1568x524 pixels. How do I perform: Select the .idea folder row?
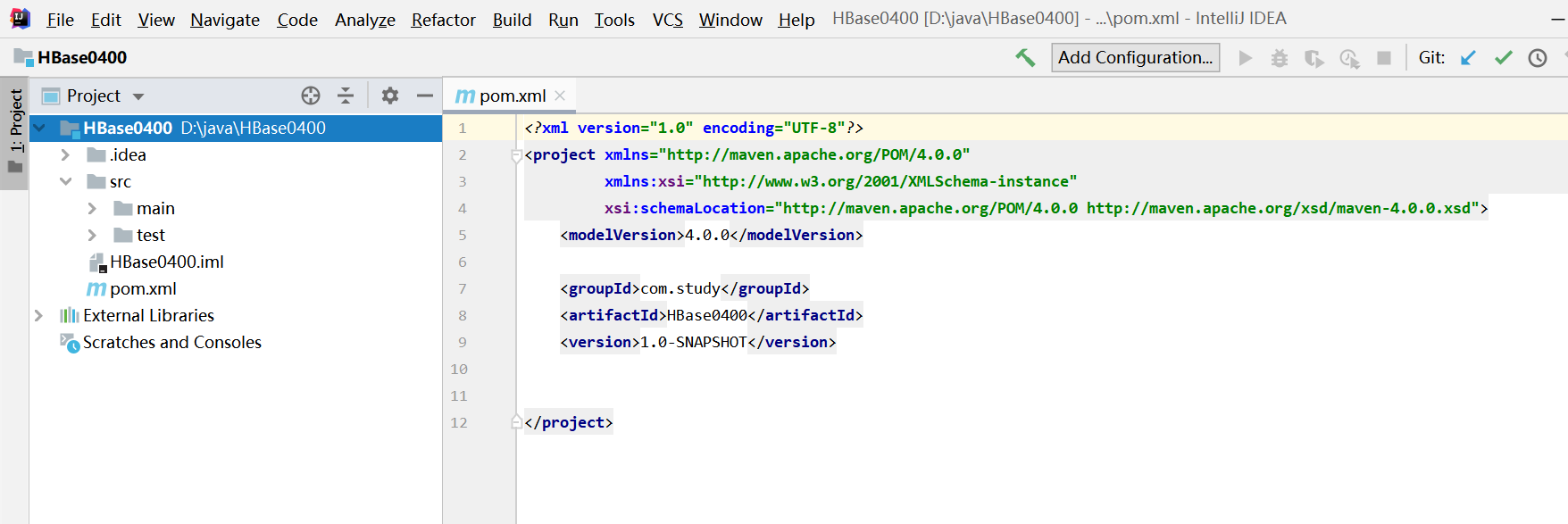(236, 155)
